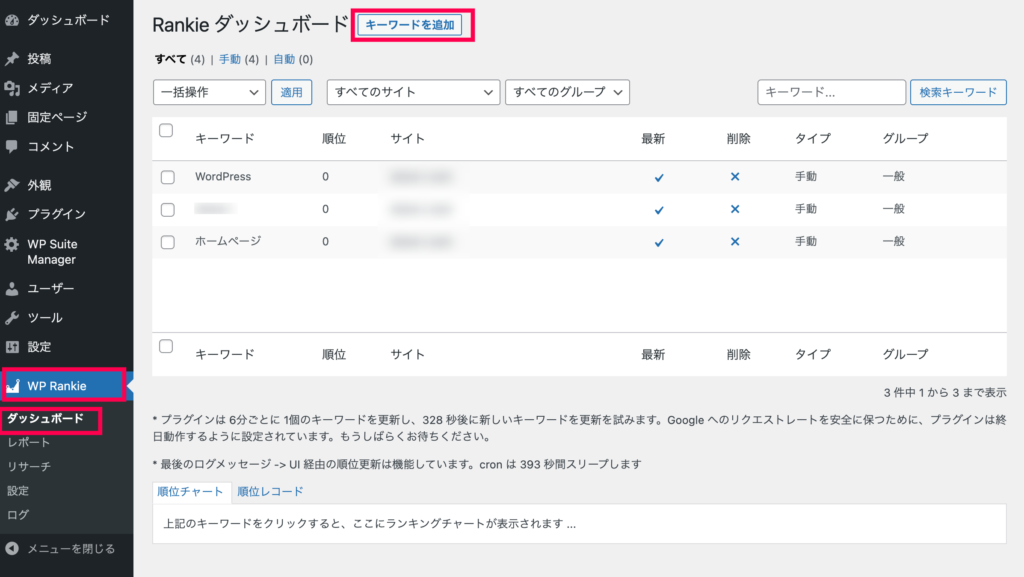
Task: Click the 最新 checkmark in ホームページ row
Action: point(659,243)
